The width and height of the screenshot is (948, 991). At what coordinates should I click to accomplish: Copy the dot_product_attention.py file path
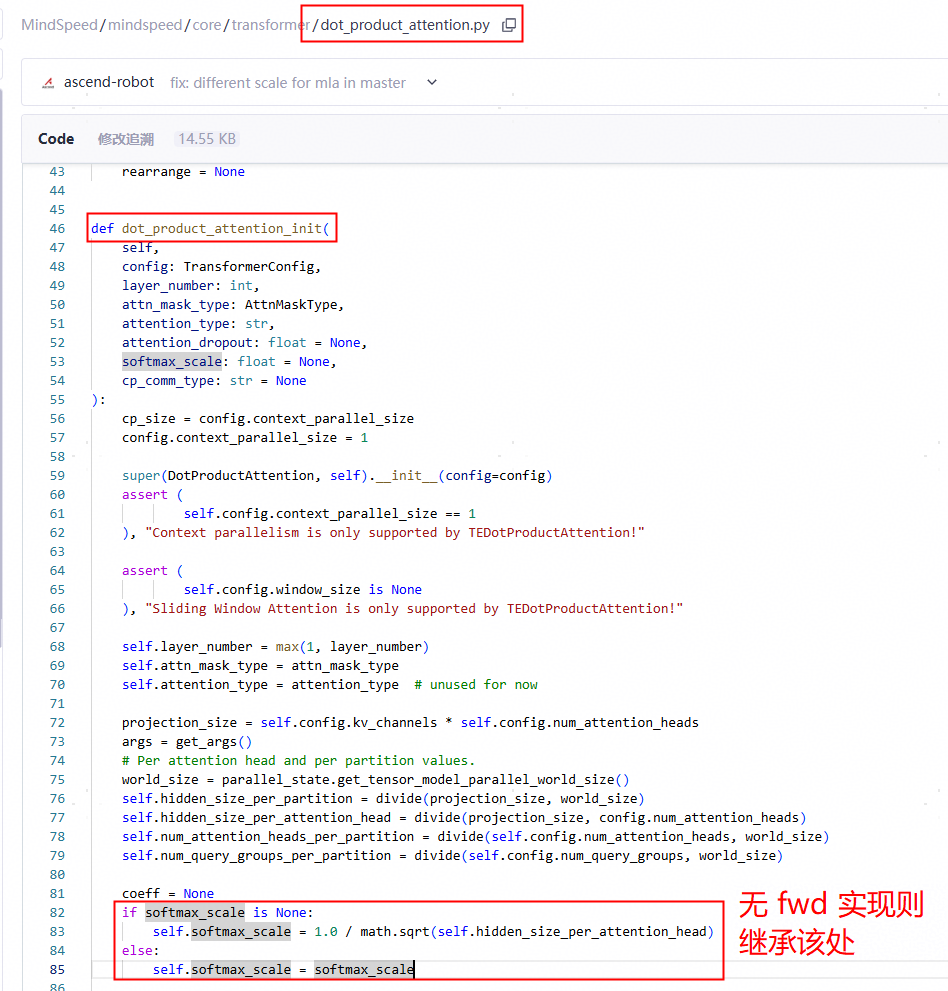509,25
